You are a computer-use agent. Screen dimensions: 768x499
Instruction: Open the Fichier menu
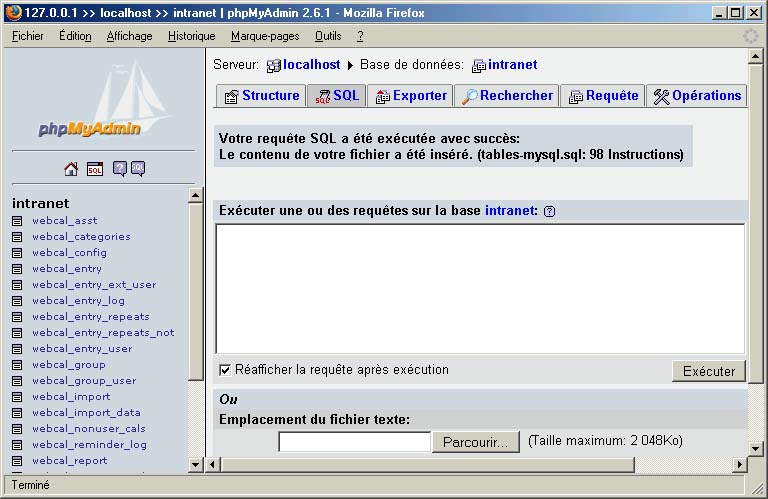27,36
